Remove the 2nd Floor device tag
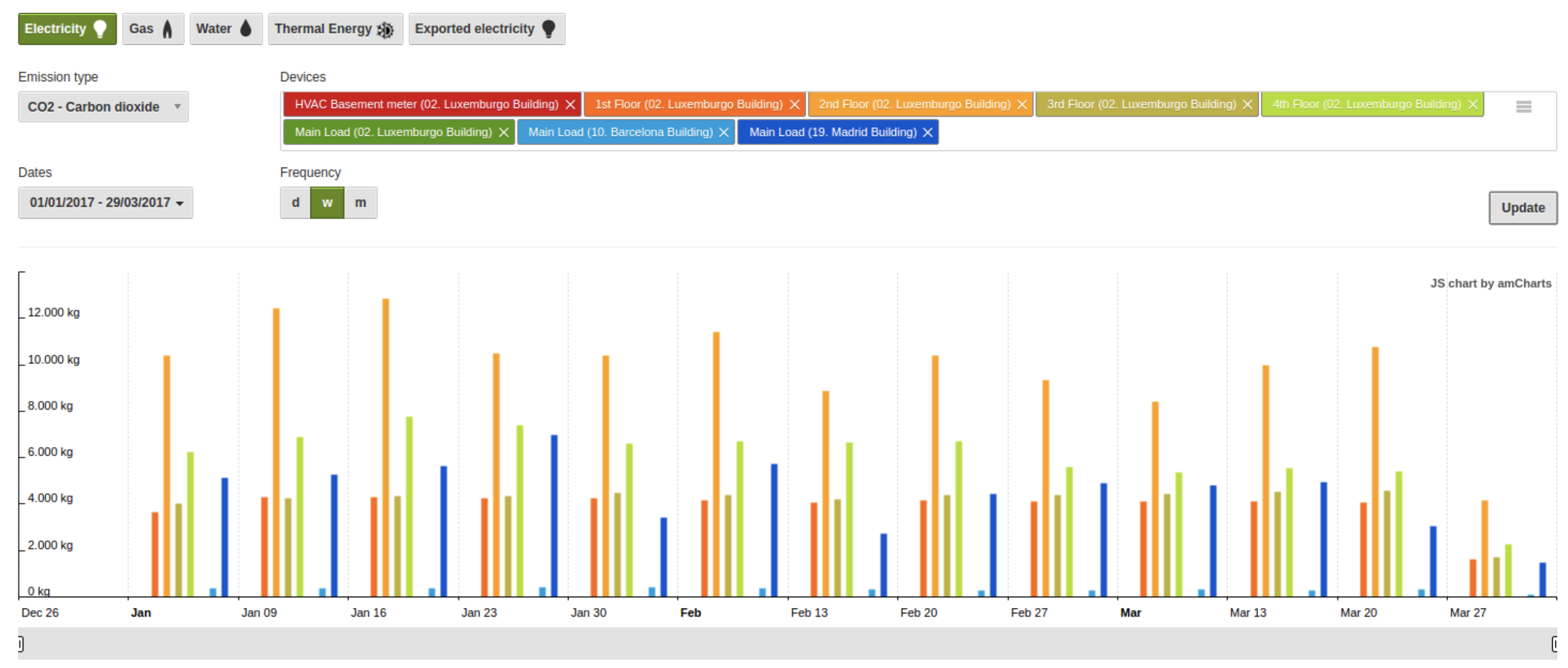The height and width of the screenshot is (668, 1568). pyautogui.click(x=1022, y=105)
